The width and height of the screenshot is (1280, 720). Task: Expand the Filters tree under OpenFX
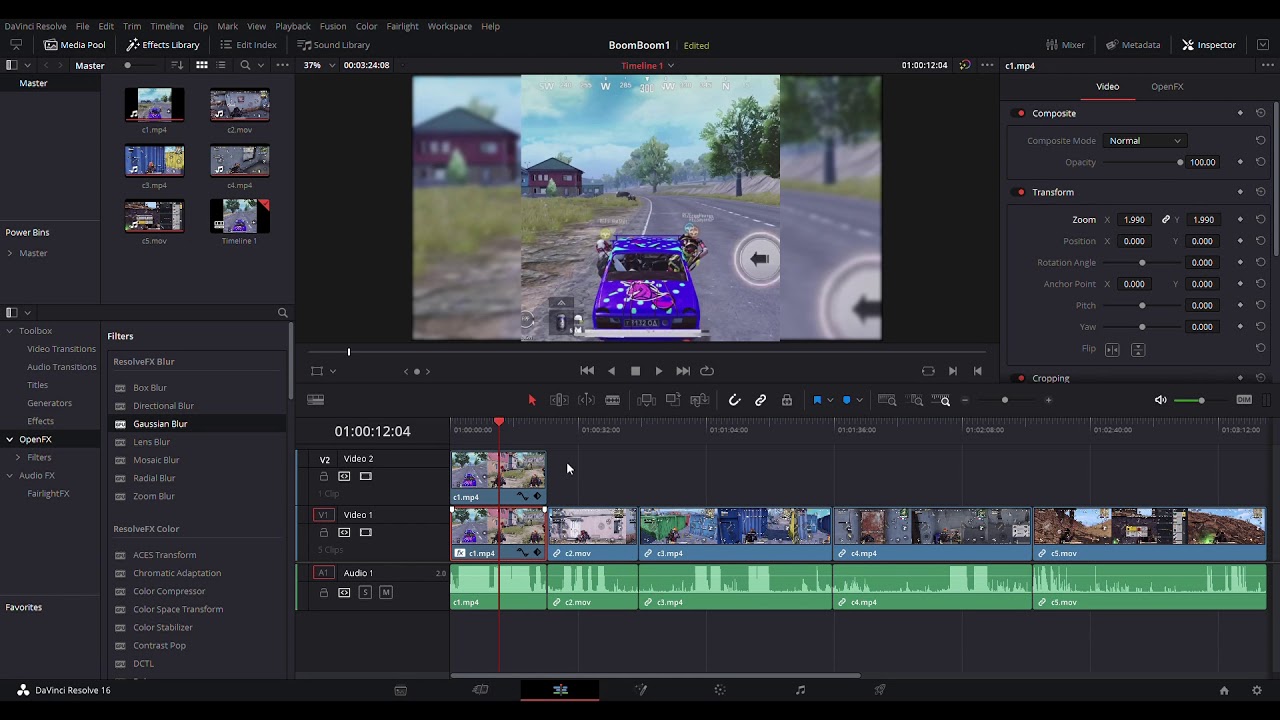(x=18, y=457)
